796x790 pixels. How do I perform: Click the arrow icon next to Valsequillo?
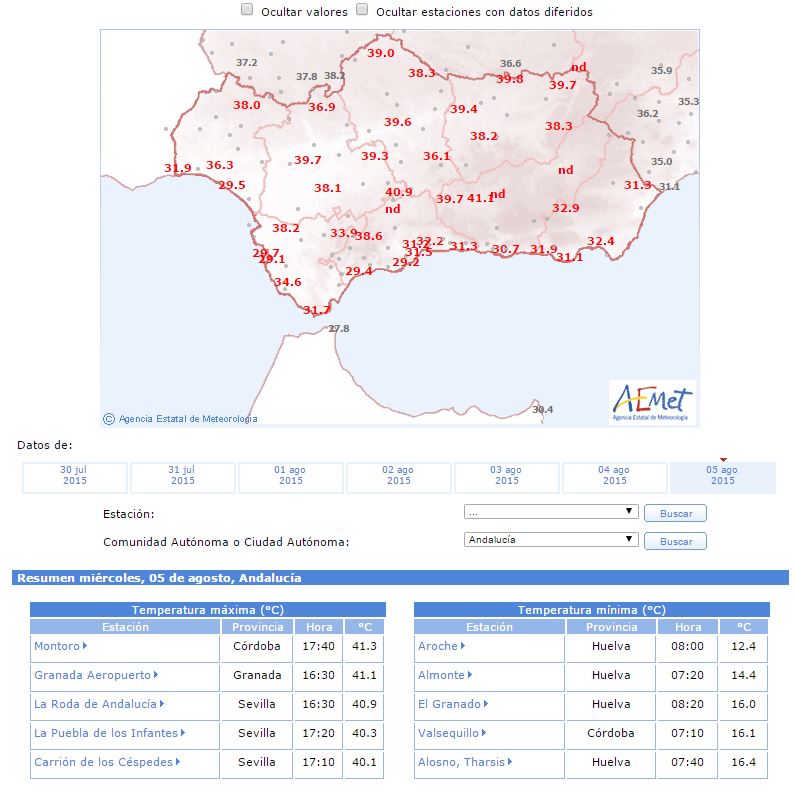tap(484, 734)
